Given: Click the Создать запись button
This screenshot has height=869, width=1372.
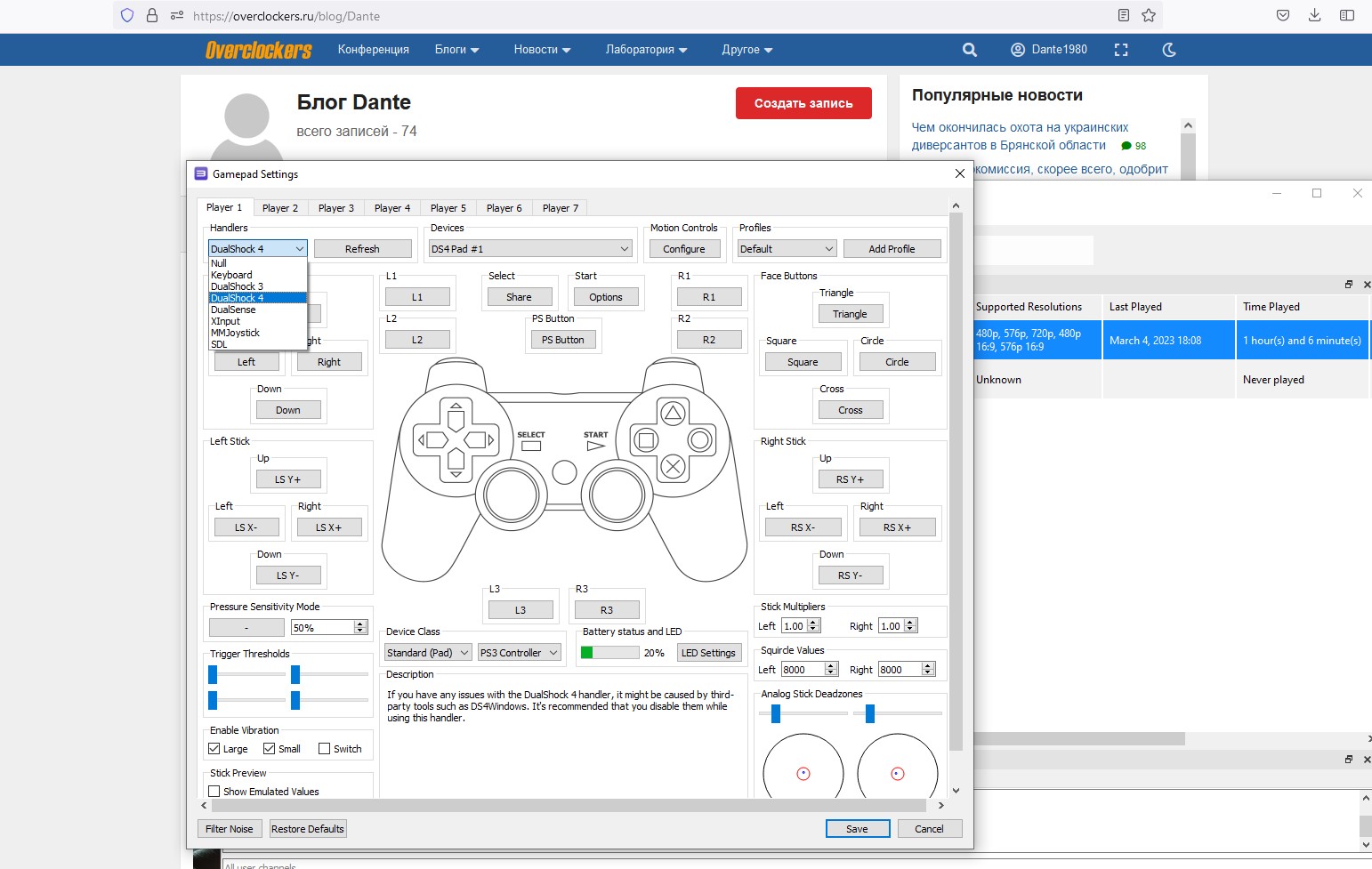Looking at the screenshot, I should coord(803,103).
